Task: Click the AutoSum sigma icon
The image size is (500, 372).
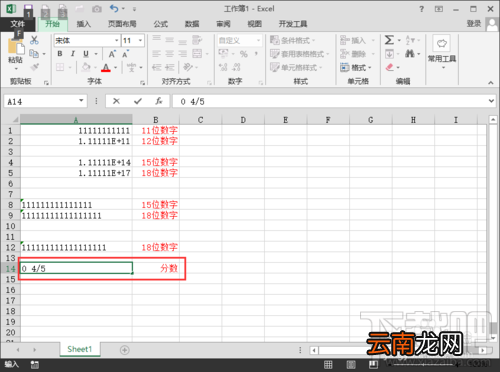Action: (389, 40)
